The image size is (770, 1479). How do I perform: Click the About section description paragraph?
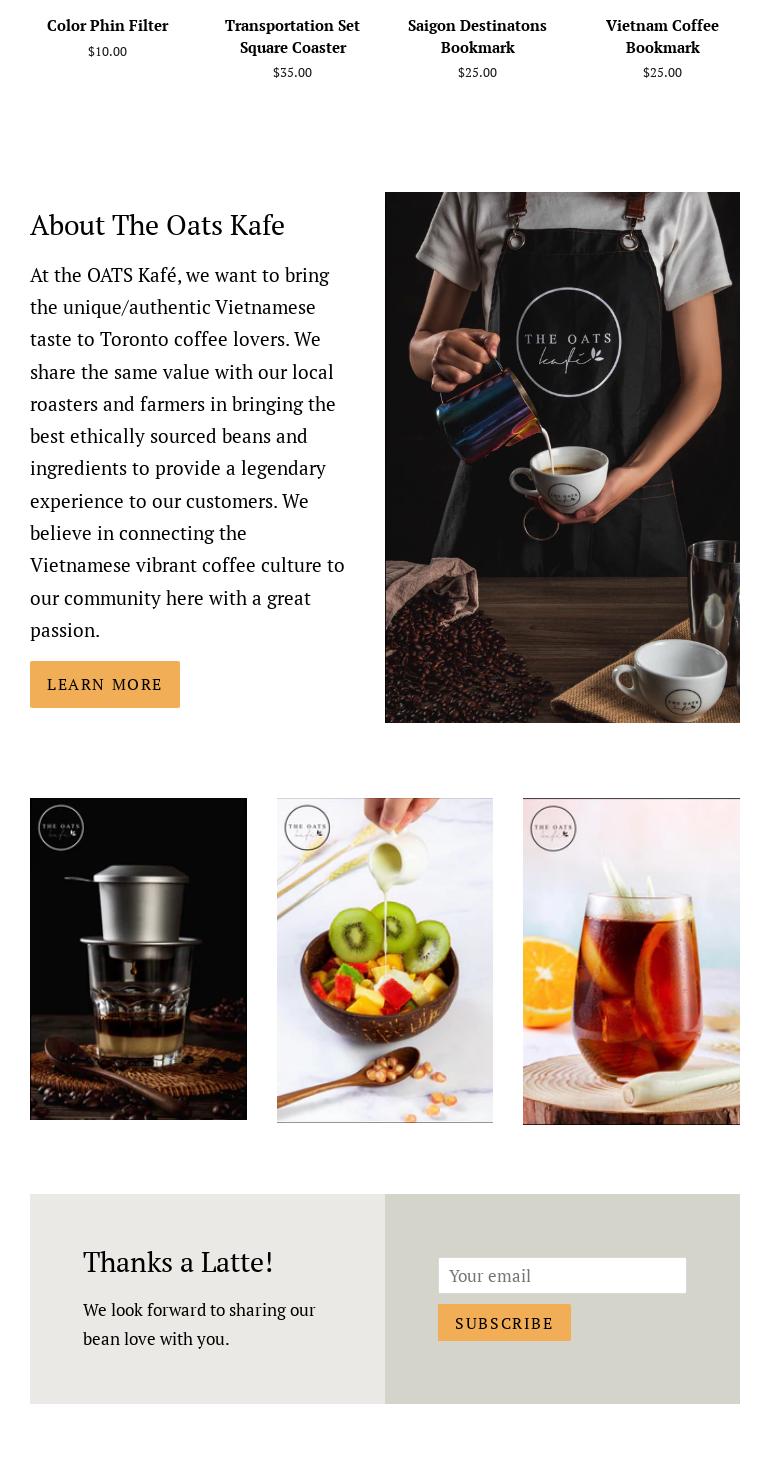[x=188, y=452]
